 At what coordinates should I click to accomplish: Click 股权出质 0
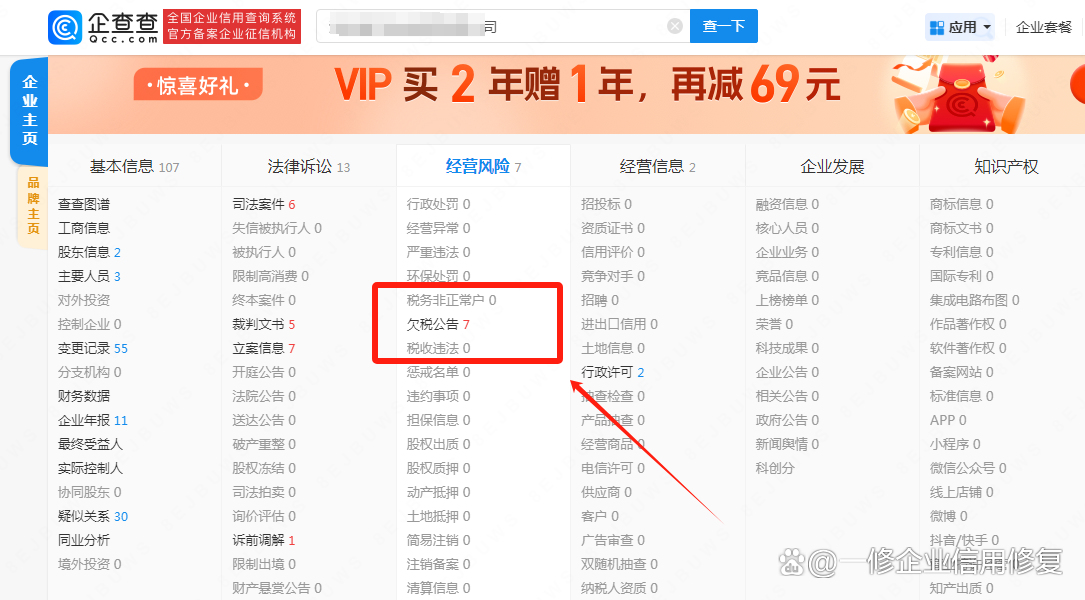(x=438, y=444)
